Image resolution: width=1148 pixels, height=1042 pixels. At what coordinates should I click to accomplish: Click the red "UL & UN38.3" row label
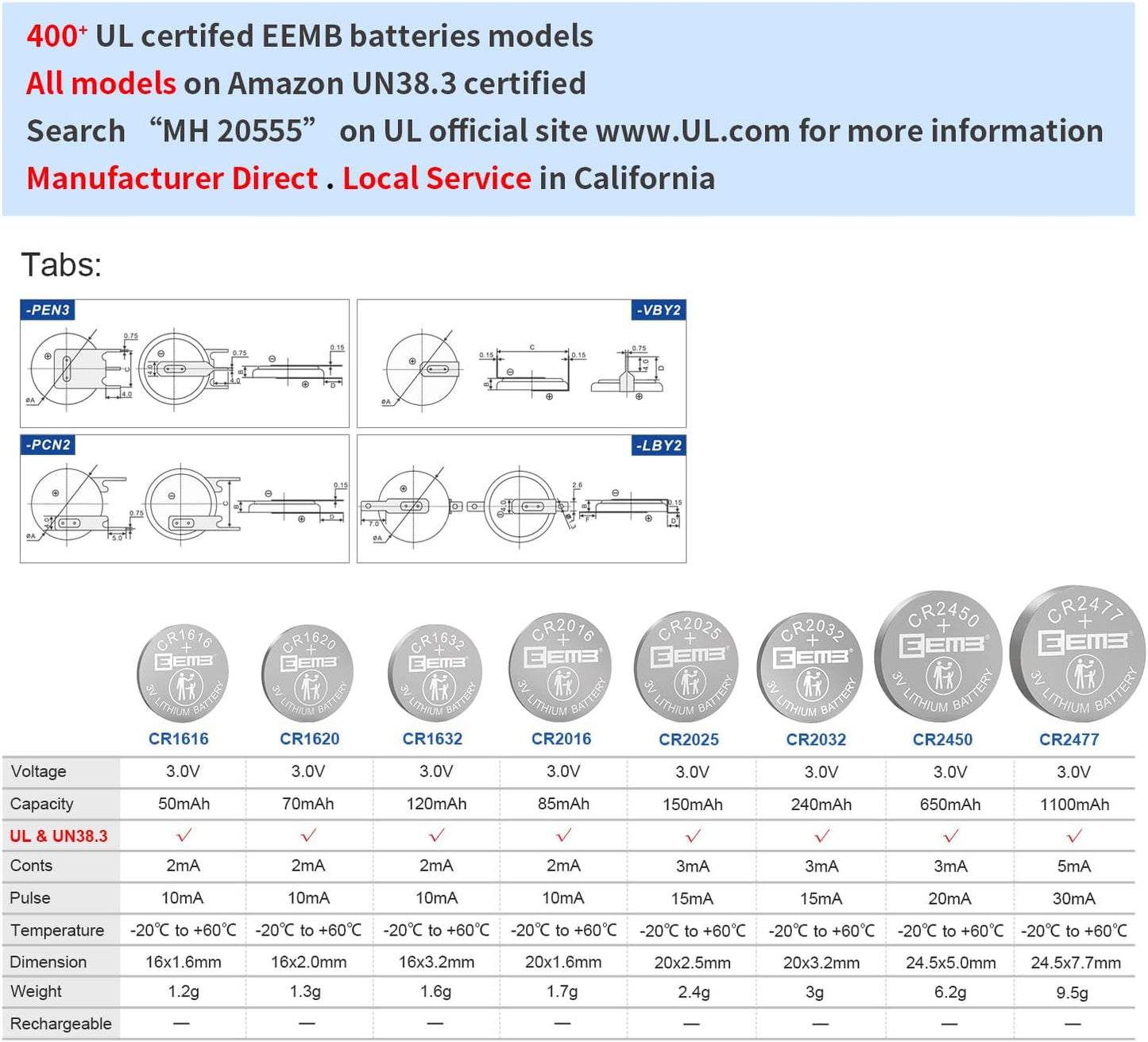pos(59,836)
